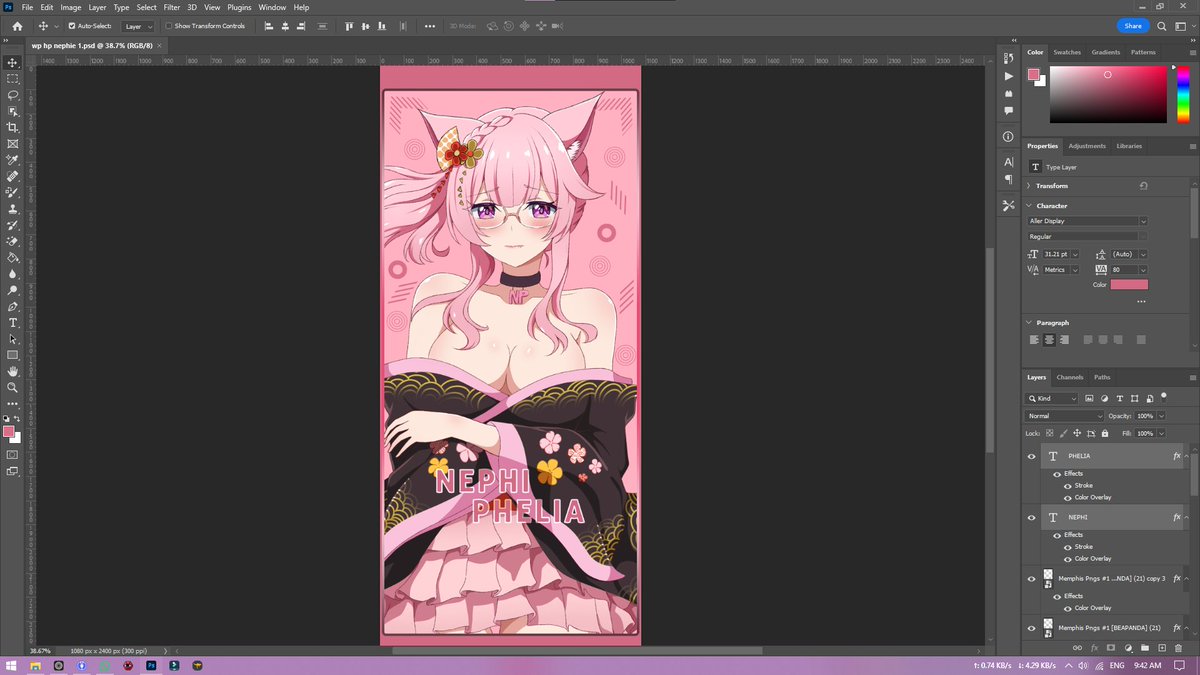The image size is (1200, 675).
Task: Go to Photoshop Home screen
Action: (x=17, y=26)
